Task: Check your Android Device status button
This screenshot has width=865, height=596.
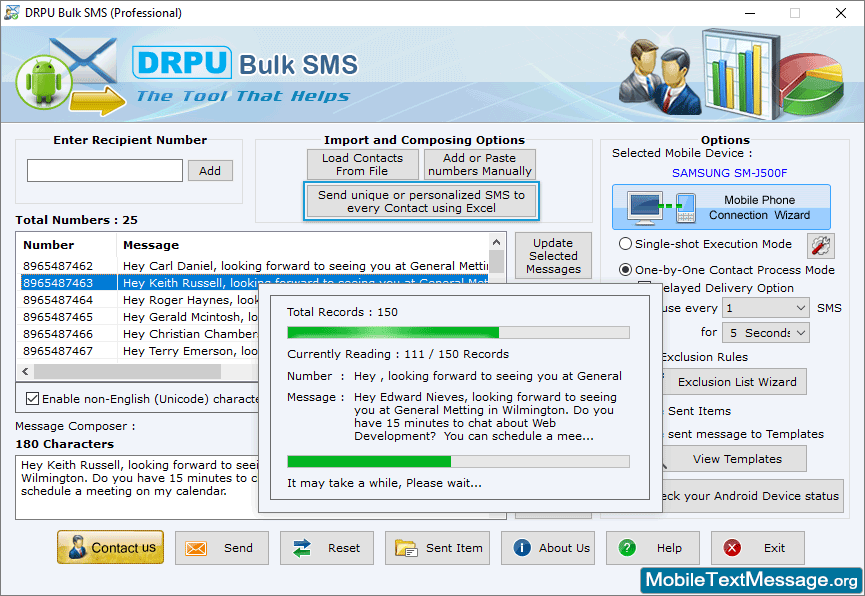Action: pos(752,496)
